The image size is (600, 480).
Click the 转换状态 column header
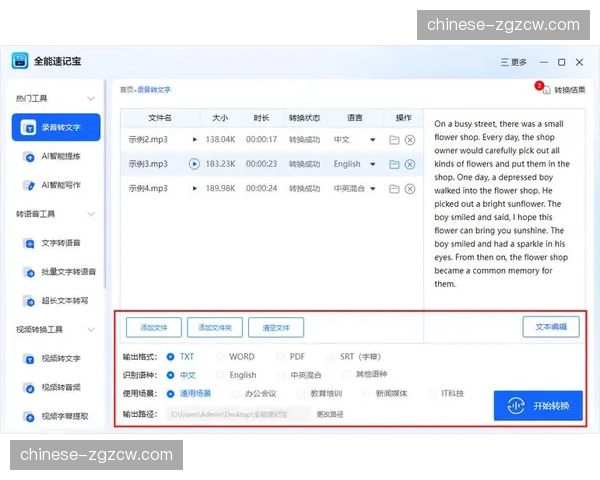tap(304, 118)
